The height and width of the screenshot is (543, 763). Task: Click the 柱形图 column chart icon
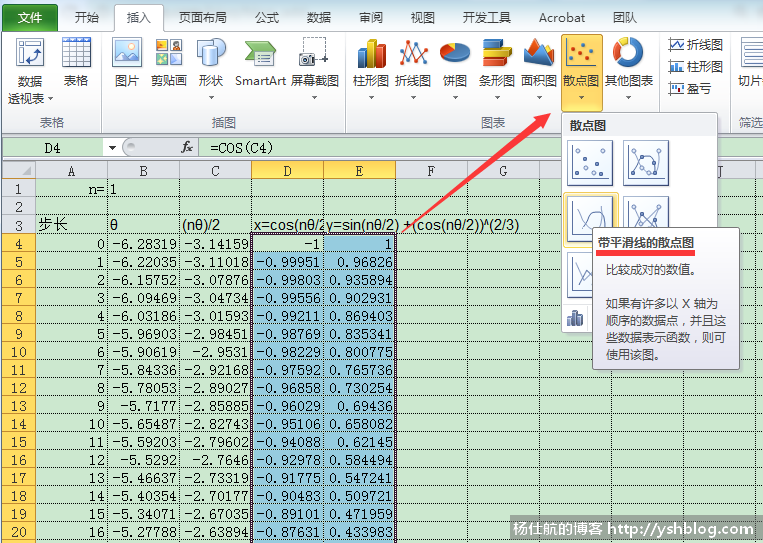pyautogui.click(x=371, y=54)
